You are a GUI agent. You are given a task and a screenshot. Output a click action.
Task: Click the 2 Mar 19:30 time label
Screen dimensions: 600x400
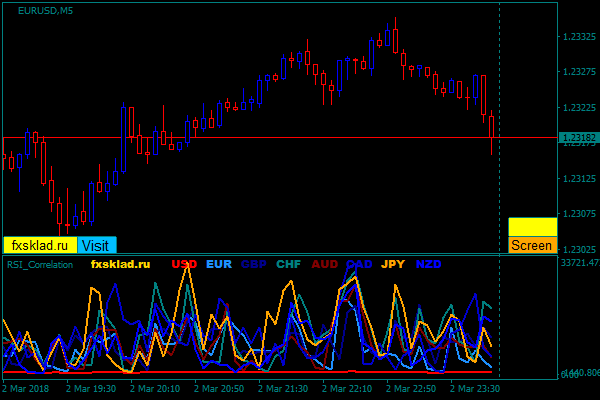tap(91, 389)
